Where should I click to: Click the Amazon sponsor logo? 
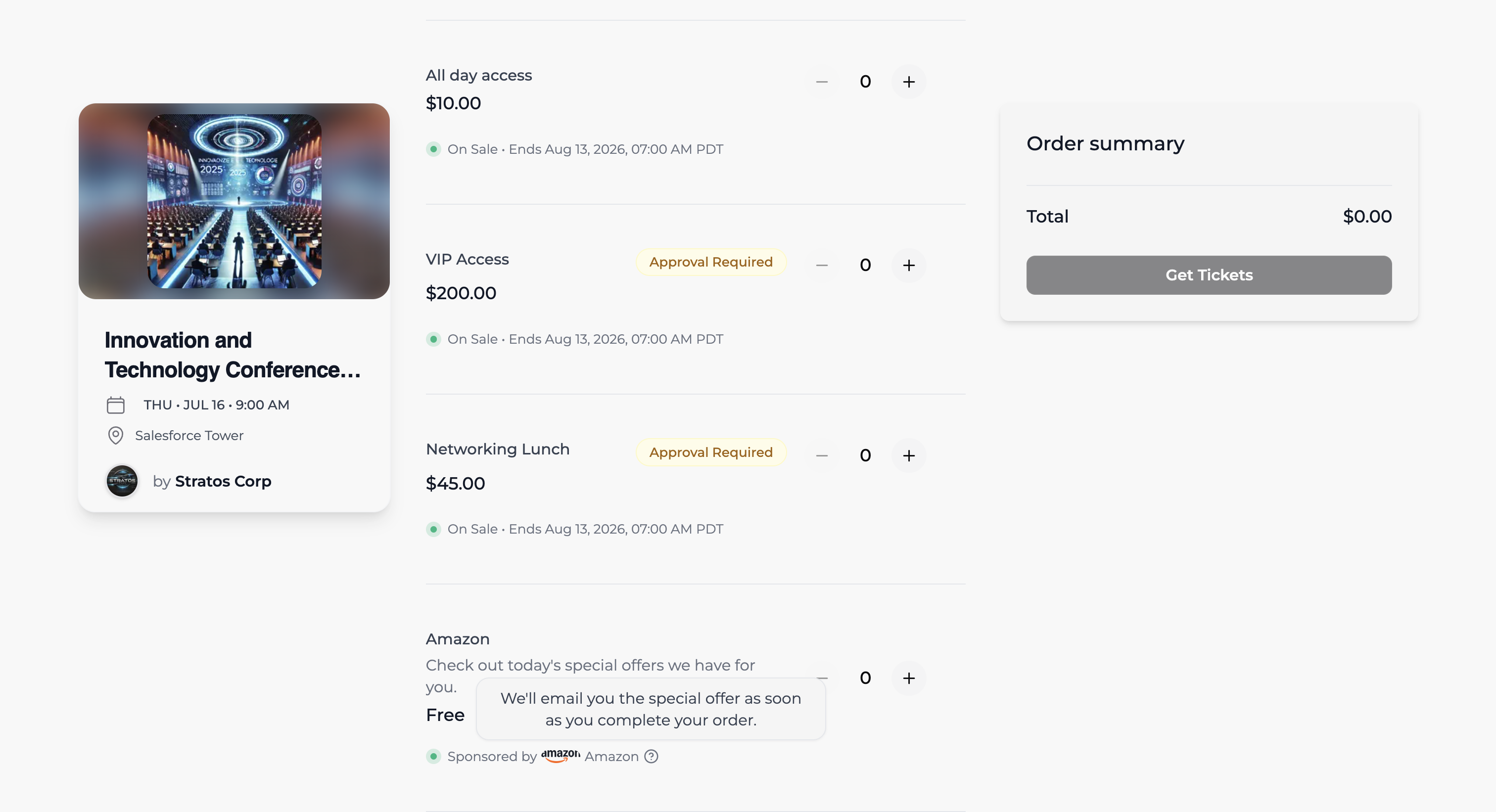[x=561, y=756]
